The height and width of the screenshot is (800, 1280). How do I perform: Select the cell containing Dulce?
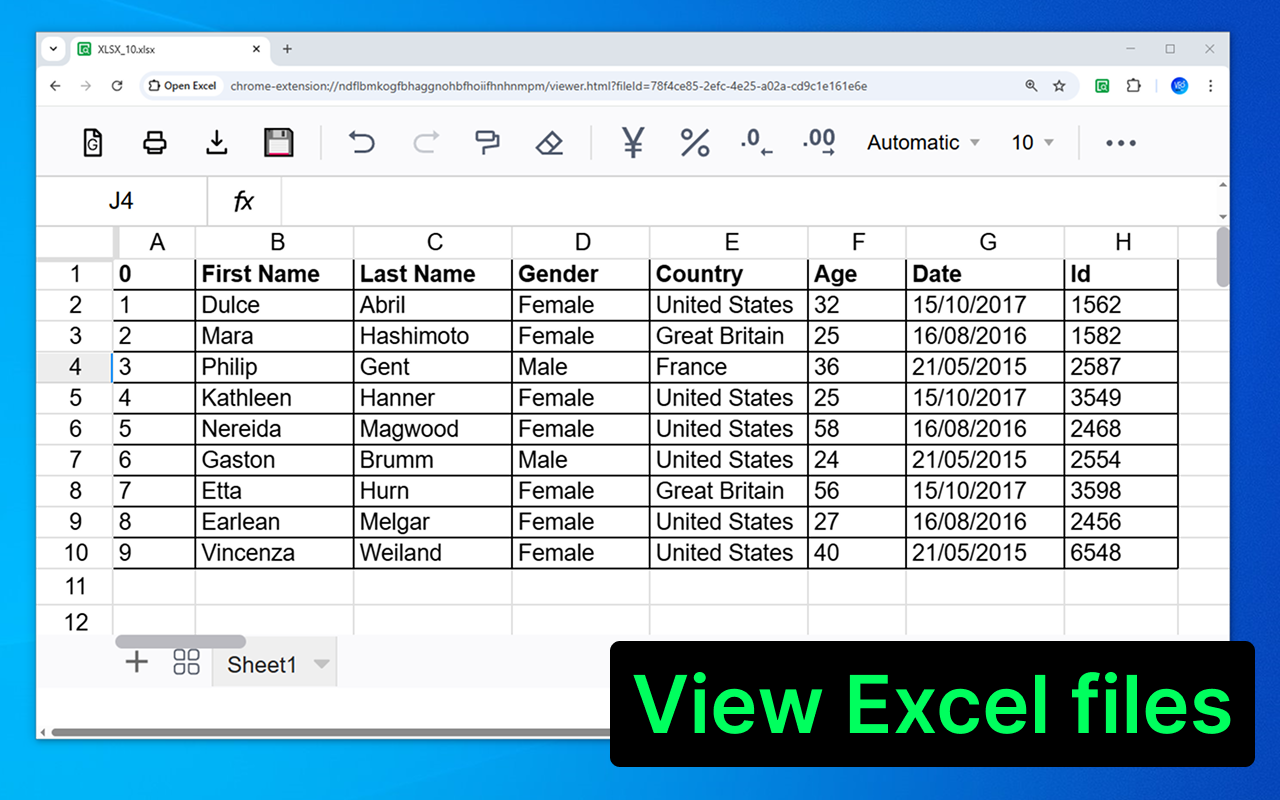click(x=274, y=305)
